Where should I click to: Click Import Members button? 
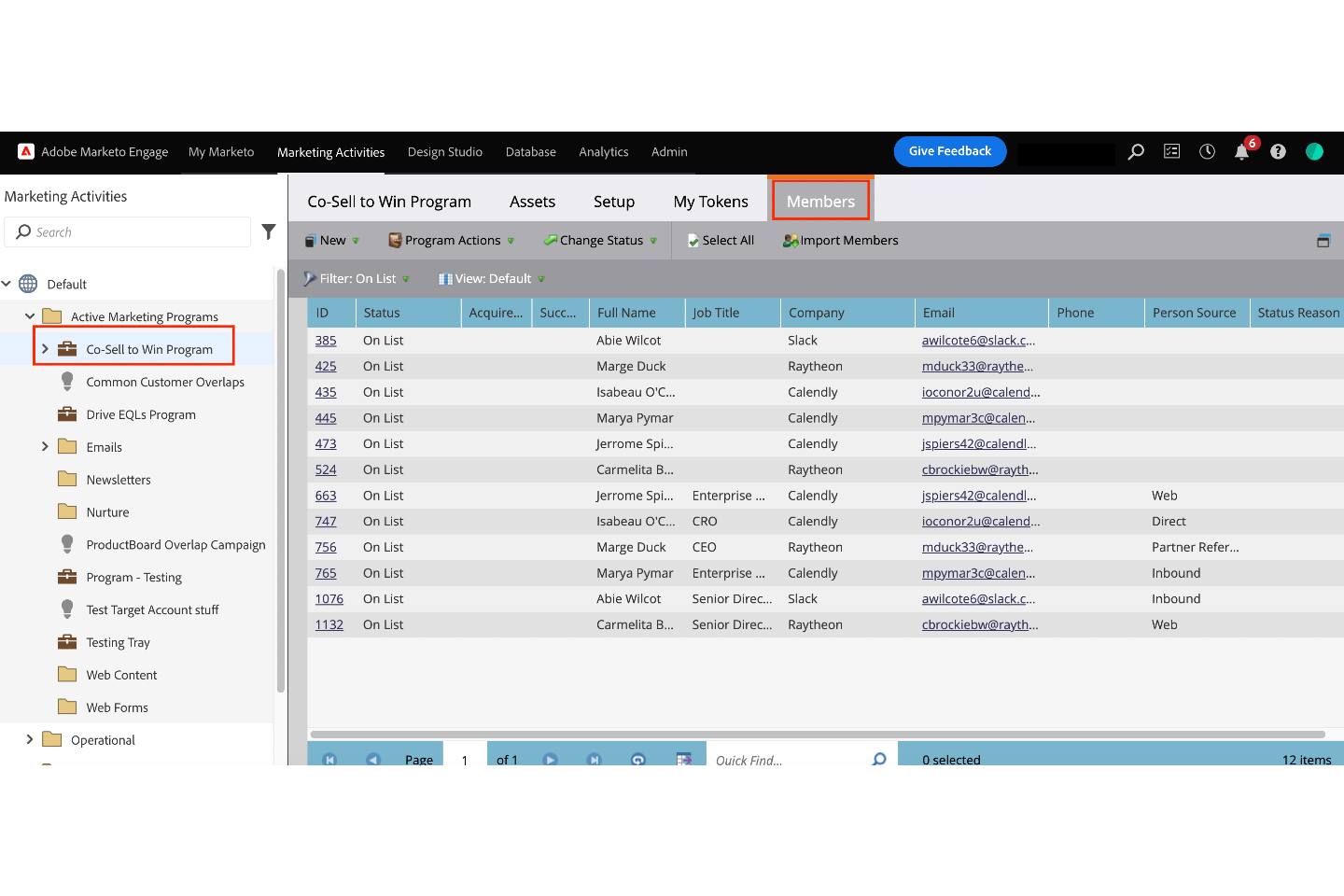[x=841, y=241]
